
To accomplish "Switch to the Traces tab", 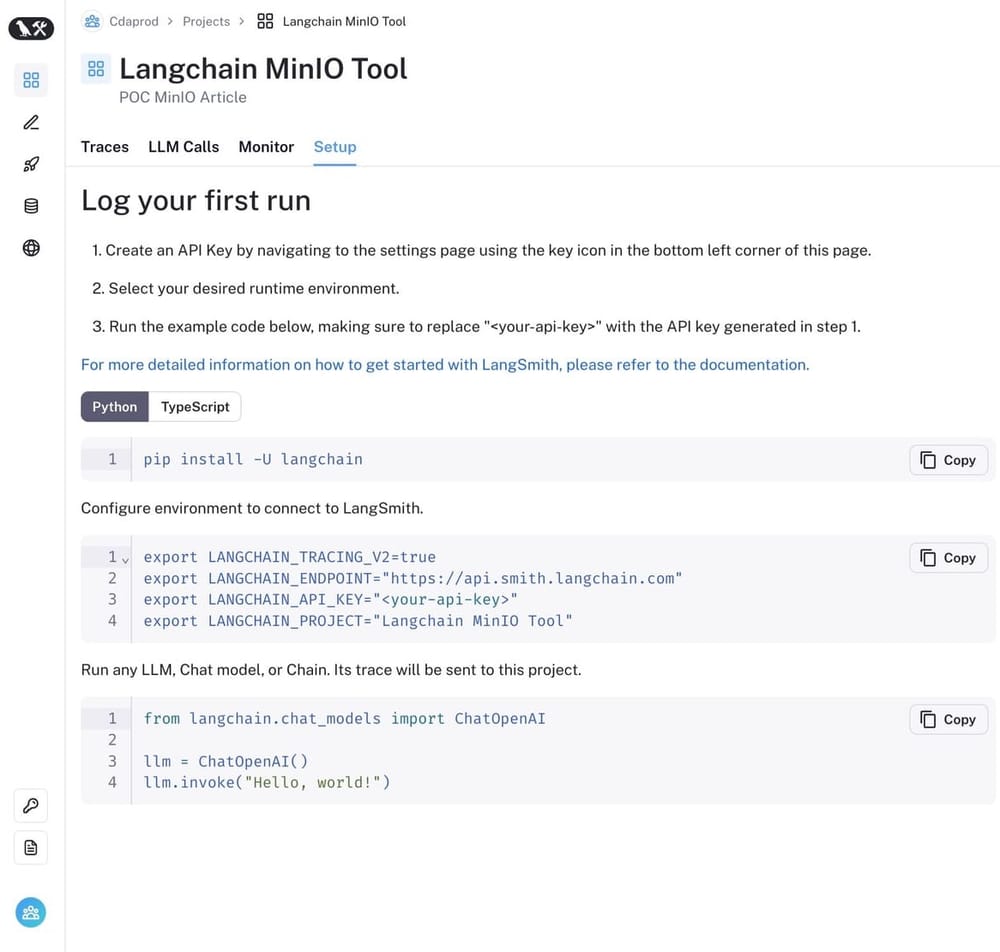I will pyautogui.click(x=104, y=147).
